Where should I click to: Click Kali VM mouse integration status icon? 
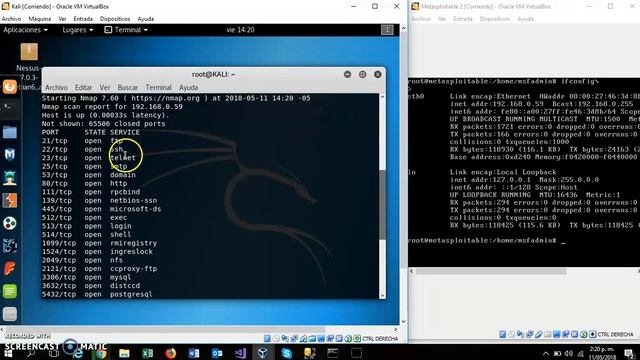(x=348, y=338)
